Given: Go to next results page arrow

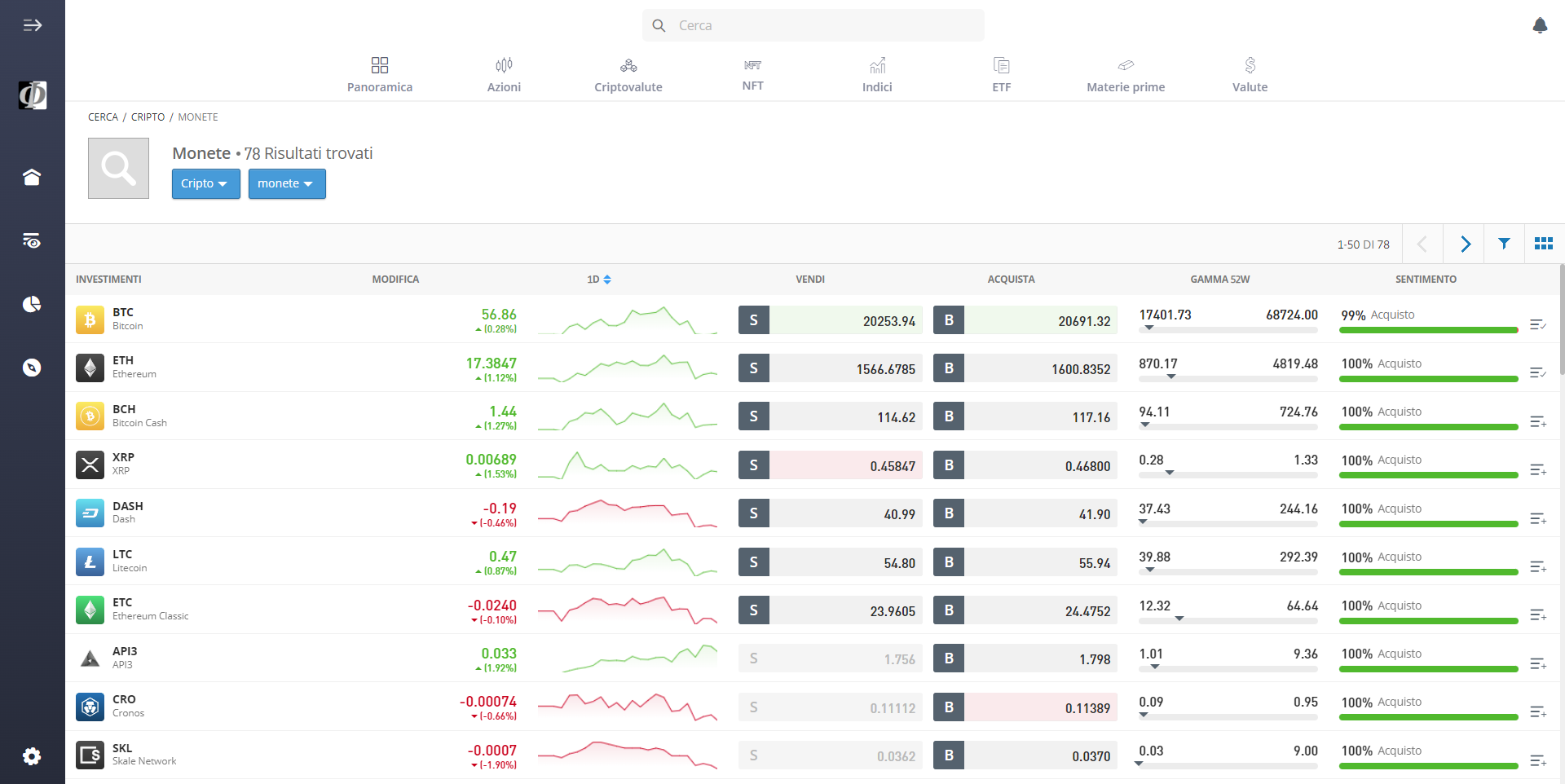Looking at the screenshot, I should [x=1465, y=244].
